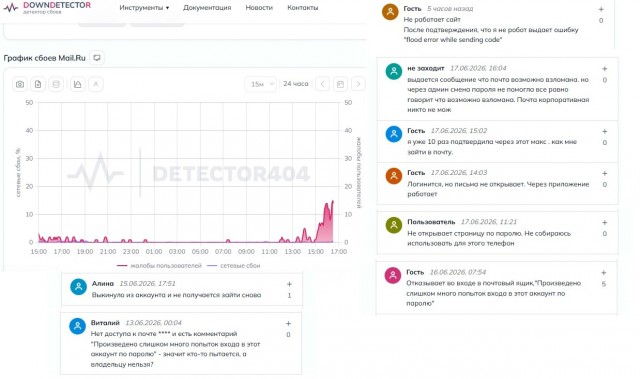Go to next period with right arrow

pos(358,84)
